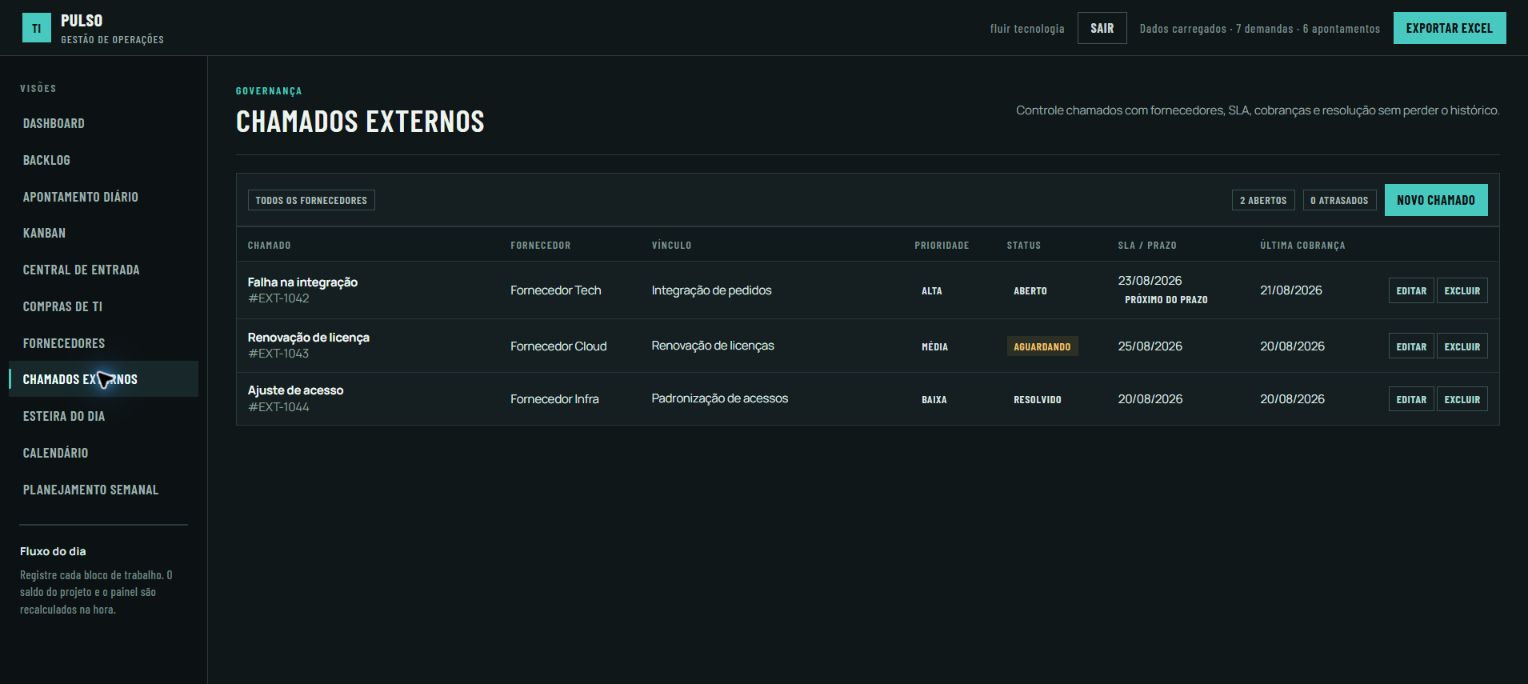Click the fluir tecnologia user label
The height and width of the screenshot is (684, 1528).
[x=1027, y=29]
